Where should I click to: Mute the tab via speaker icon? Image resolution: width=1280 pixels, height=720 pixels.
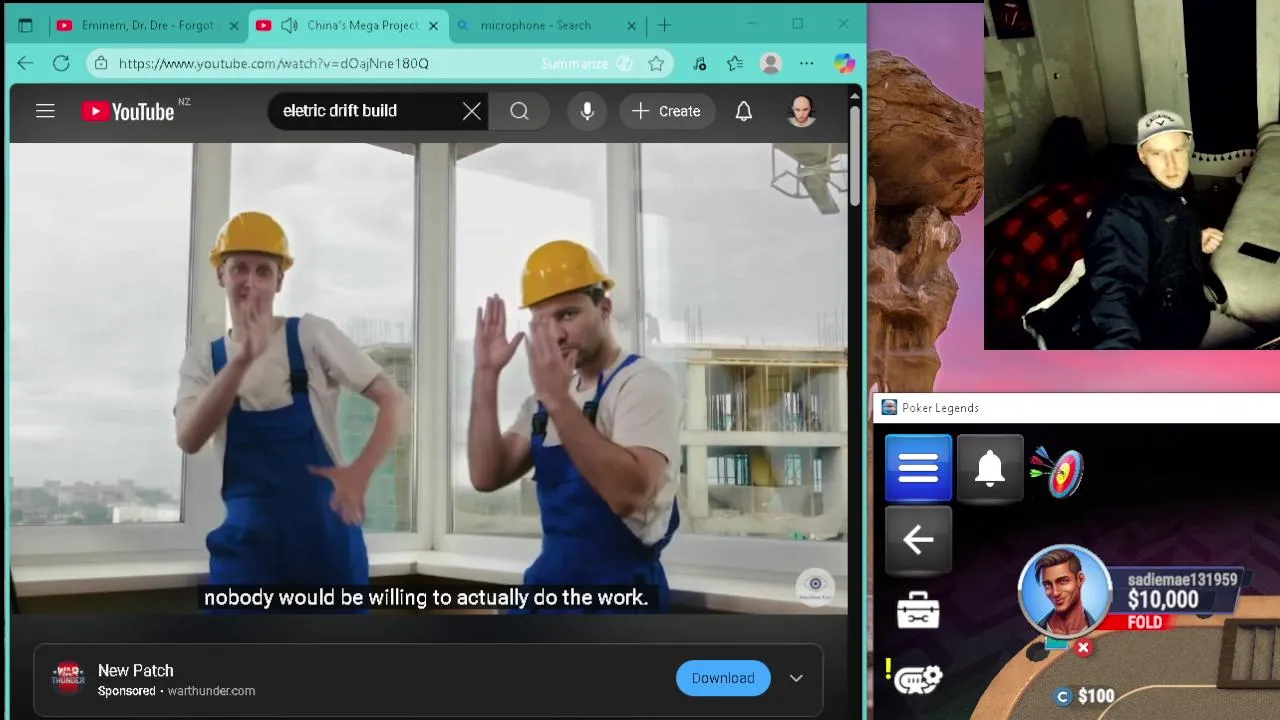[x=289, y=25]
